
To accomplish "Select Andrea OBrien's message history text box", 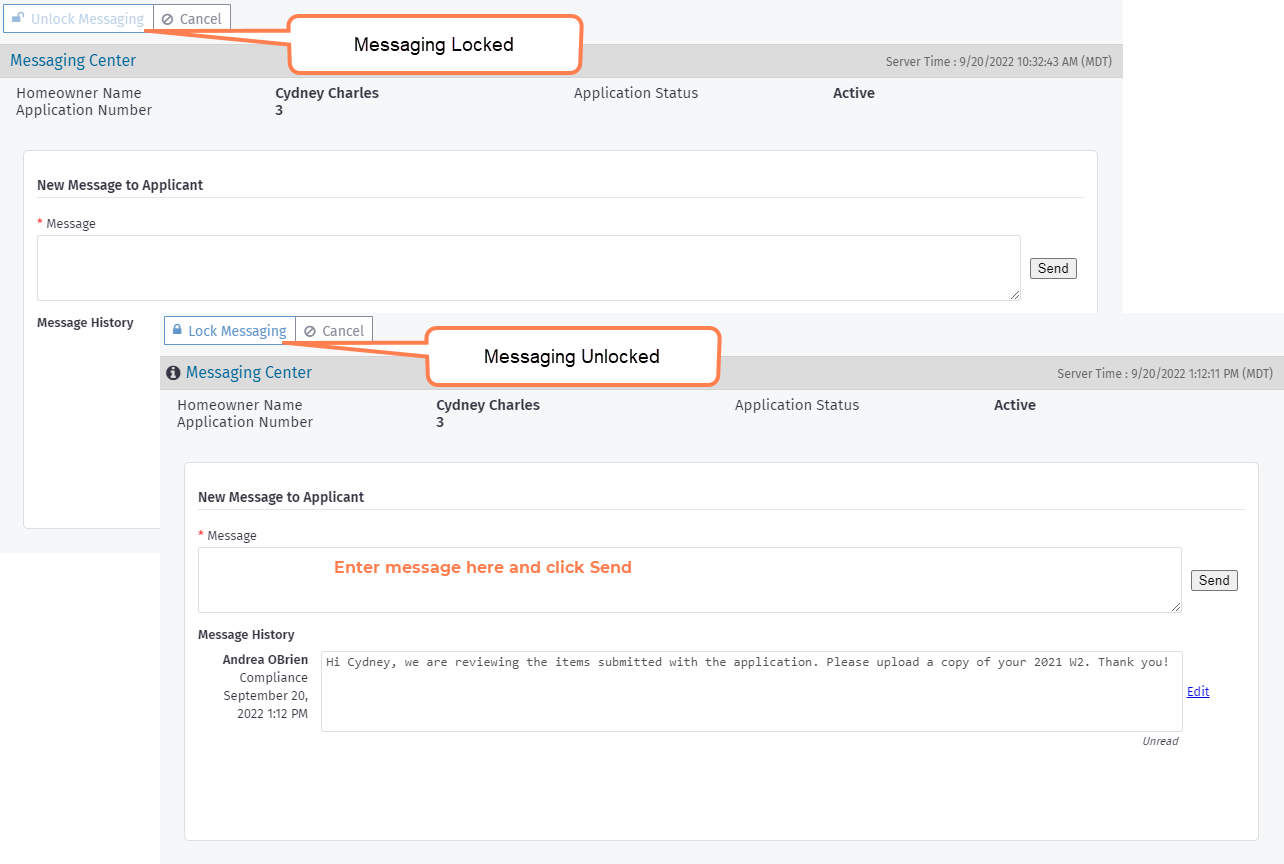I will (x=751, y=691).
